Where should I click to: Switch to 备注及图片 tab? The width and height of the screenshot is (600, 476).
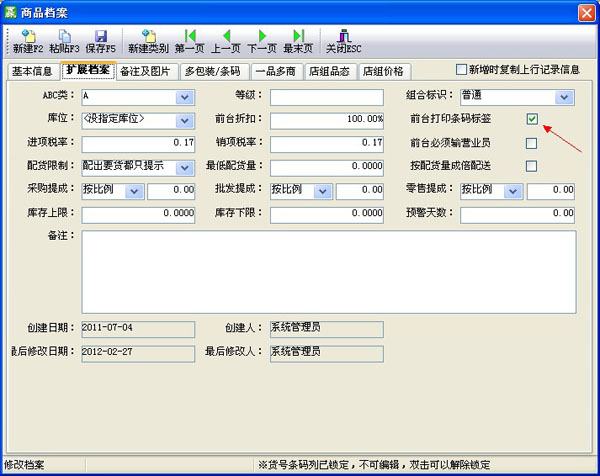point(145,72)
